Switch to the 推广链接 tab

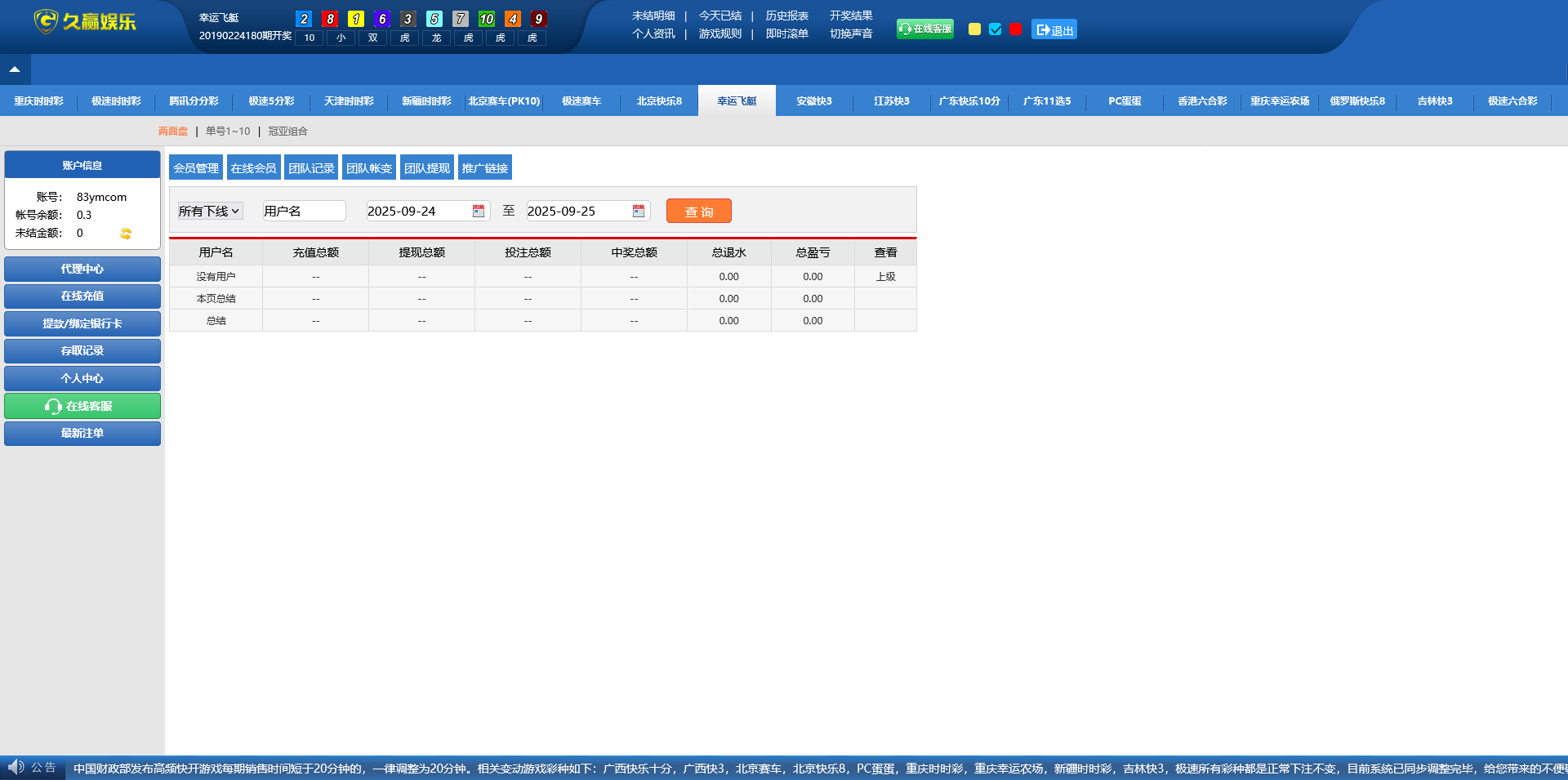point(485,167)
